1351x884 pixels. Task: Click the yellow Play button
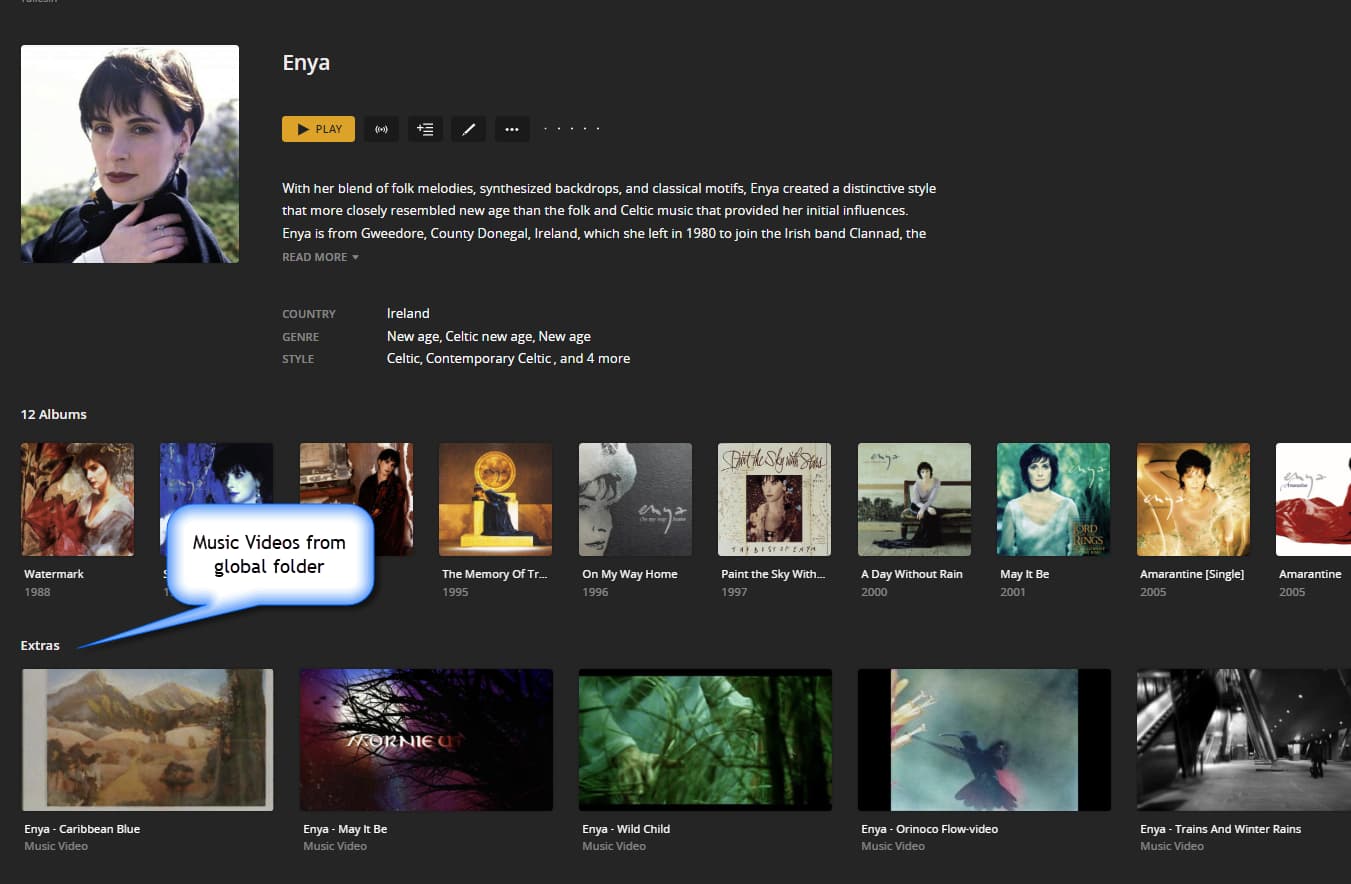pos(318,129)
